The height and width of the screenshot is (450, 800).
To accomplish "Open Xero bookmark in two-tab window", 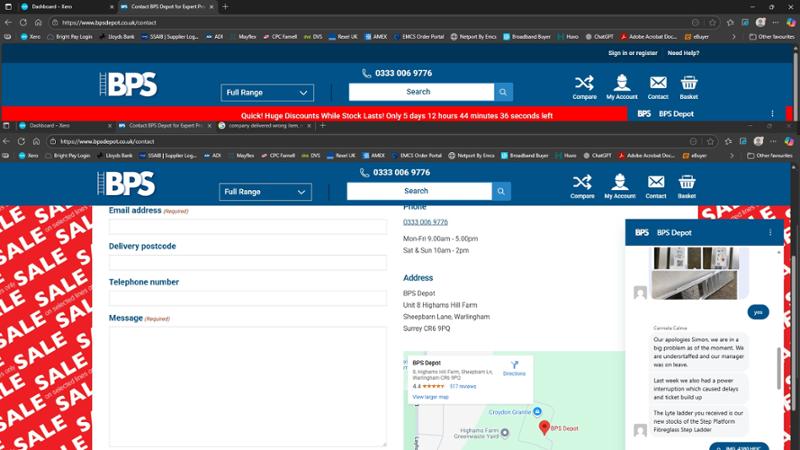I will 30,37.
